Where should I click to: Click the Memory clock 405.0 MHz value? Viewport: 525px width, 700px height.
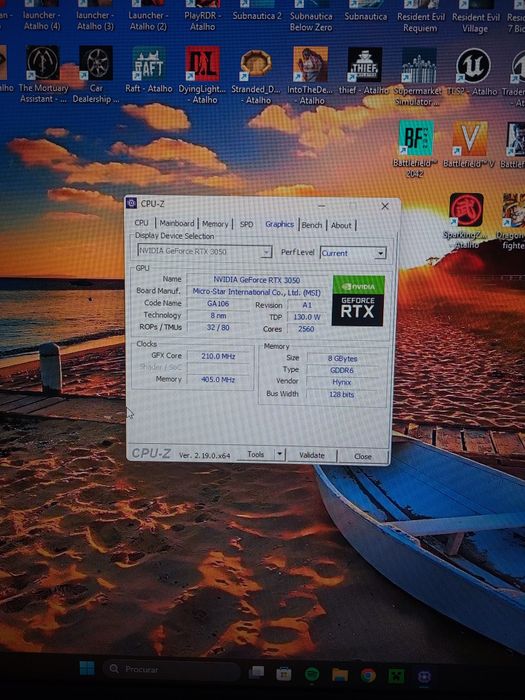tap(218, 379)
